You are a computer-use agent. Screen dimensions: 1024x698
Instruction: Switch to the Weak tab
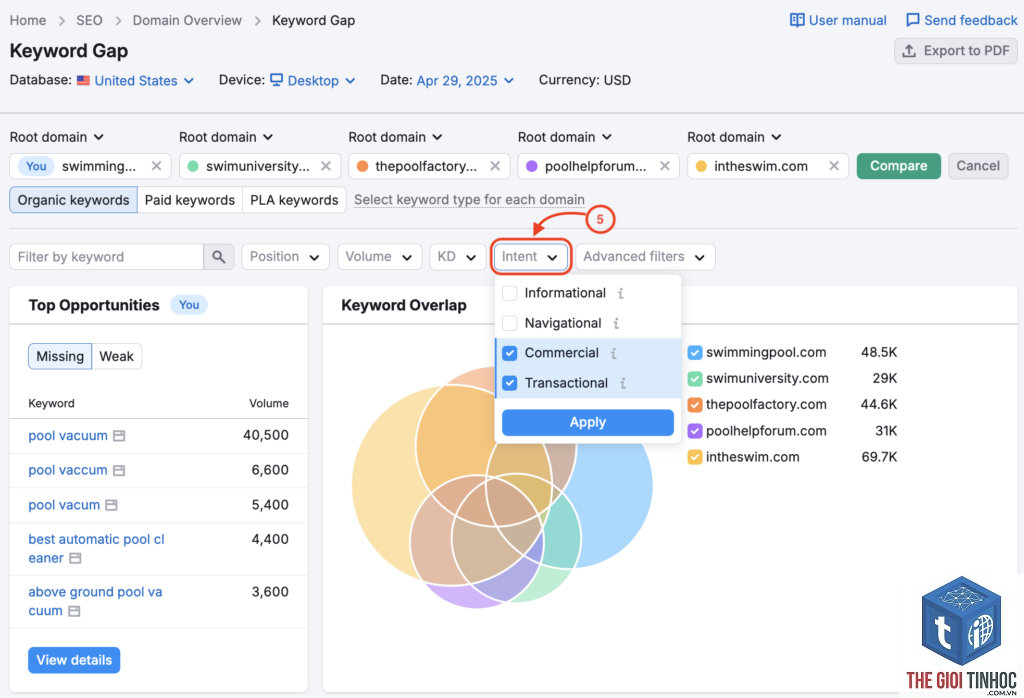(116, 357)
